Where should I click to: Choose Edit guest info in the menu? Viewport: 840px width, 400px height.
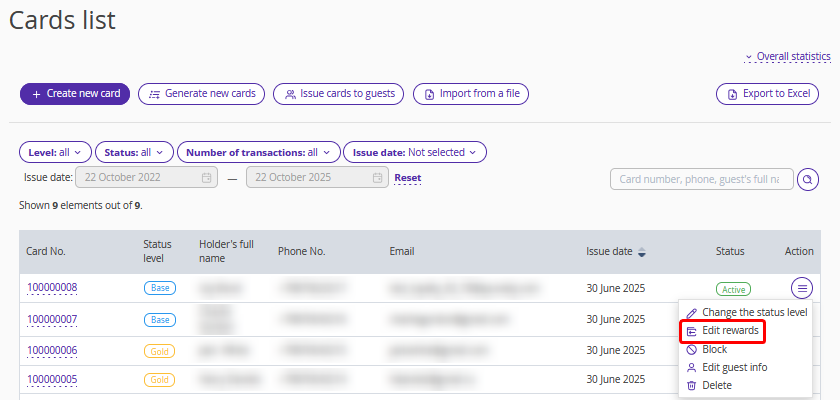click(x=734, y=367)
